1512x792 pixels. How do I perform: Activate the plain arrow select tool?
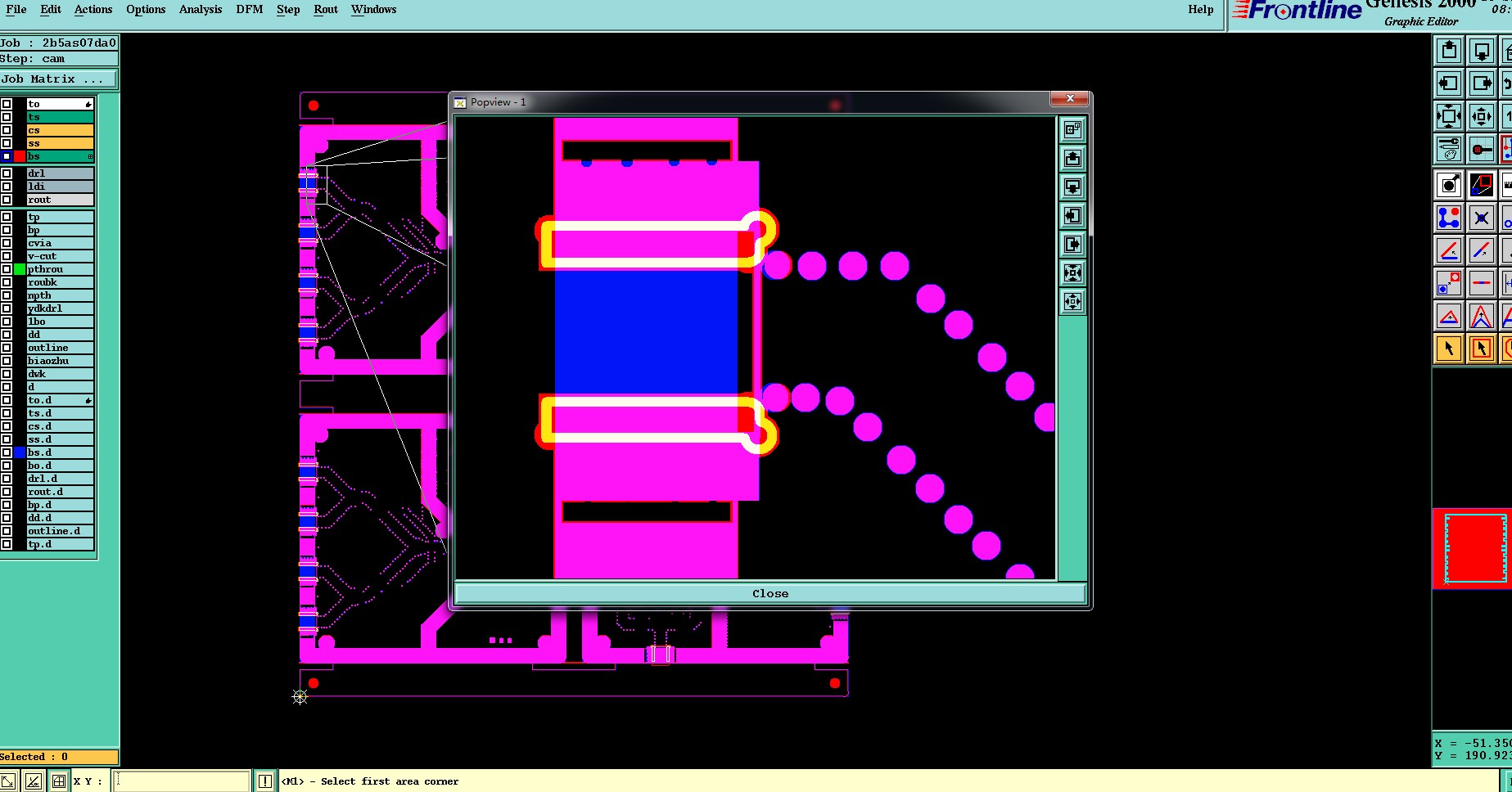pyautogui.click(x=1449, y=349)
